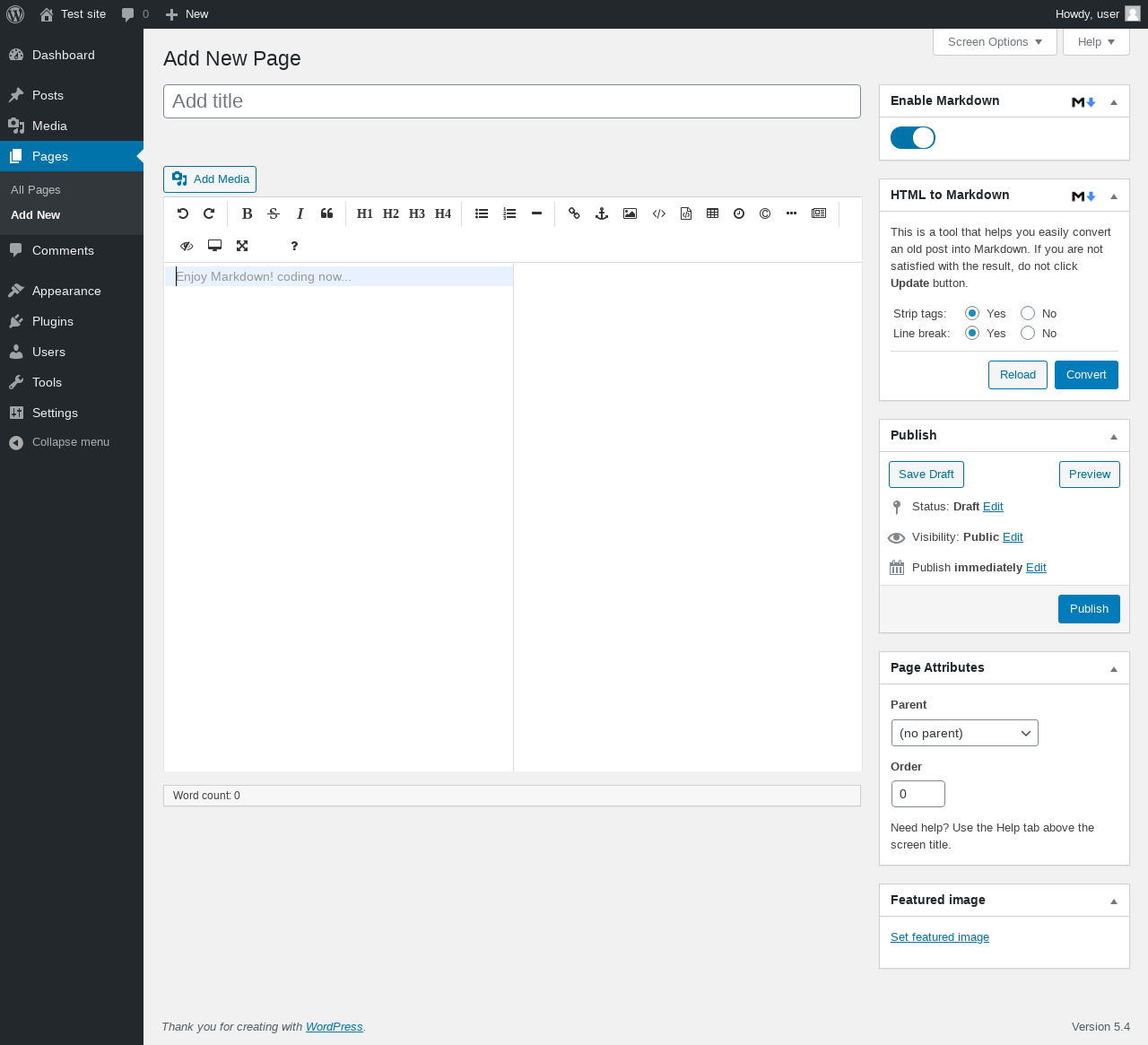Insert an unordered bullet list
The width and height of the screenshot is (1148, 1045).
(x=482, y=213)
